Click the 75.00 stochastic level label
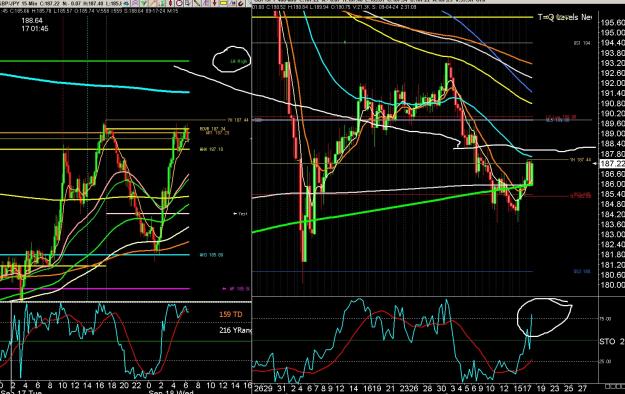 (605, 319)
